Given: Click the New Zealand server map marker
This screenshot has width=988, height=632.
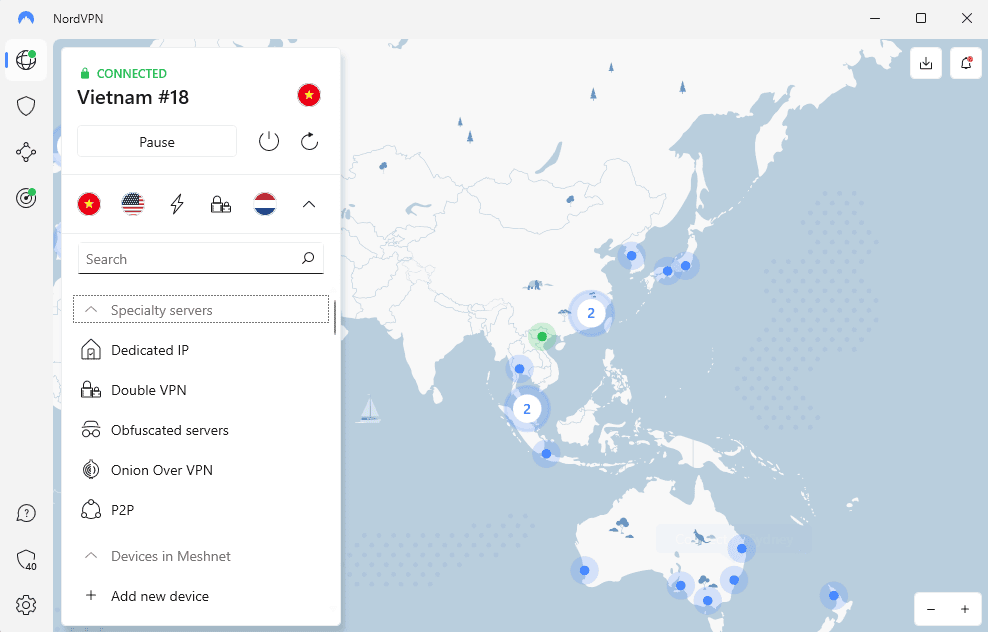Looking at the screenshot, I should [x=834, y=595].
